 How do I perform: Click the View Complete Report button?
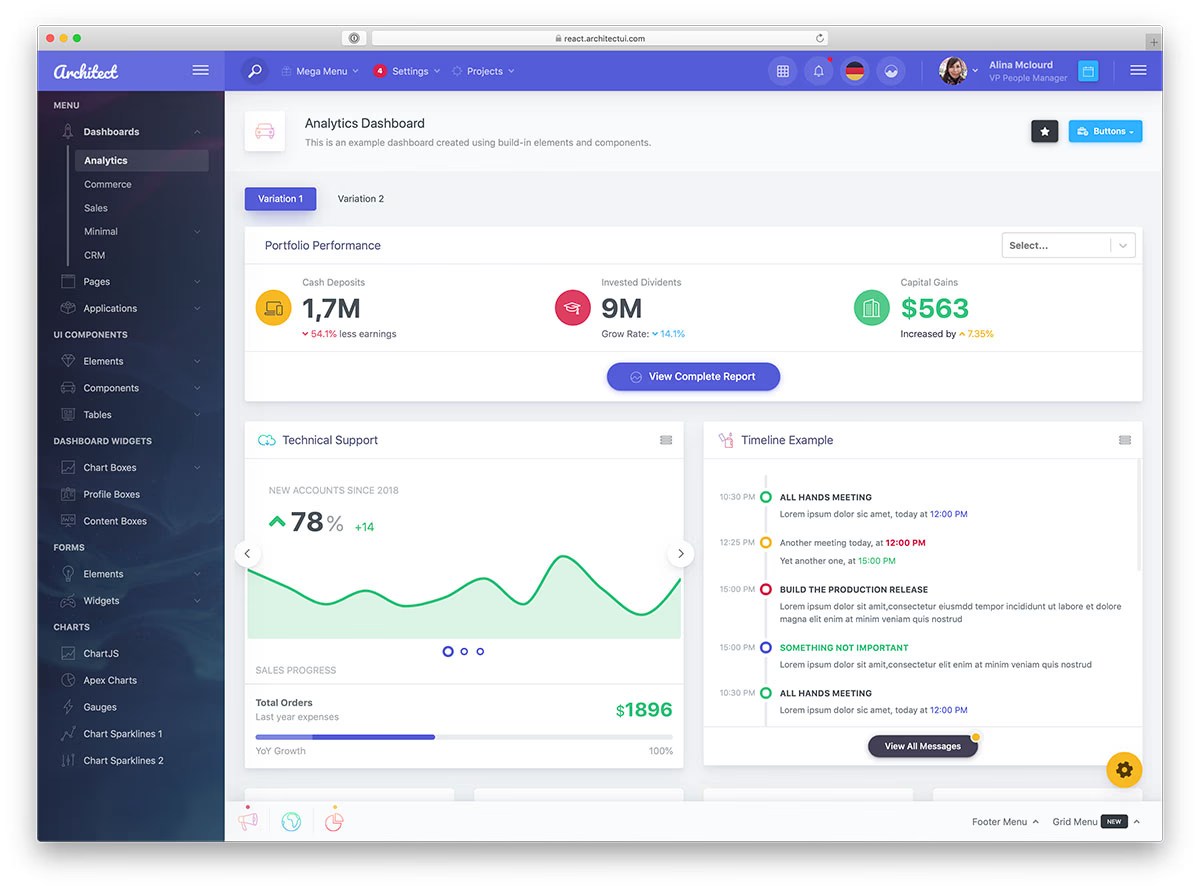pos(693,376)
